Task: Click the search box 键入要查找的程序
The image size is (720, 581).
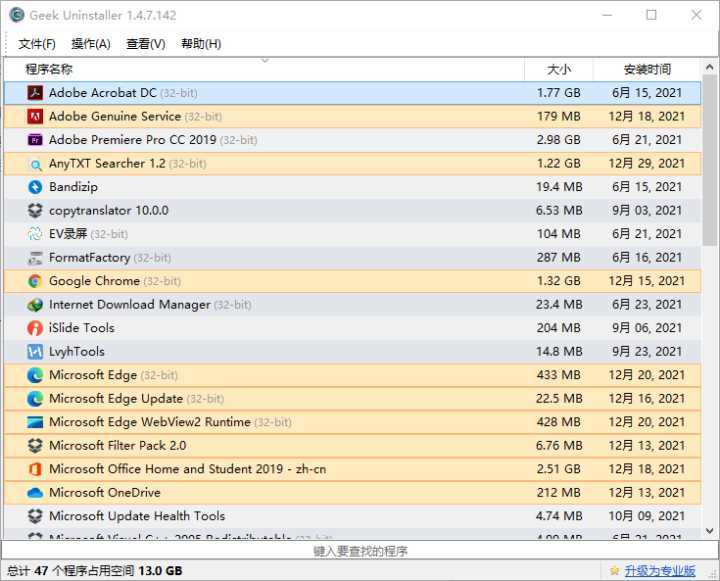Action: click(x=360, y=551)
